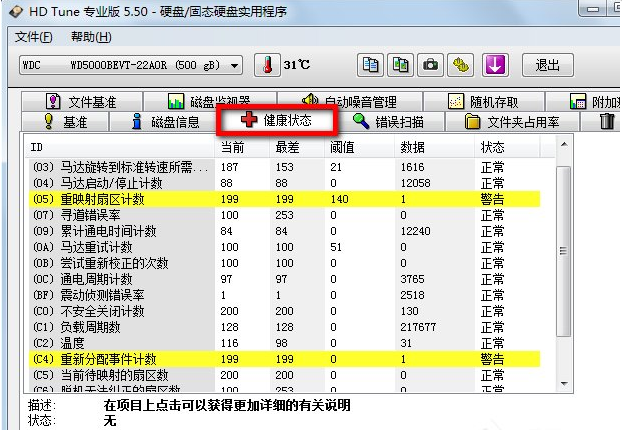Click data value 3765 in 0C row
The image size is (622, 430).
[x=412, y=279]
